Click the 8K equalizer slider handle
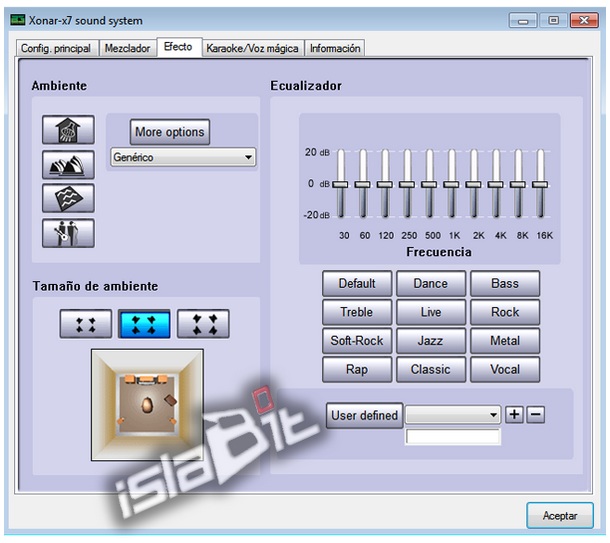 (518, 184)
